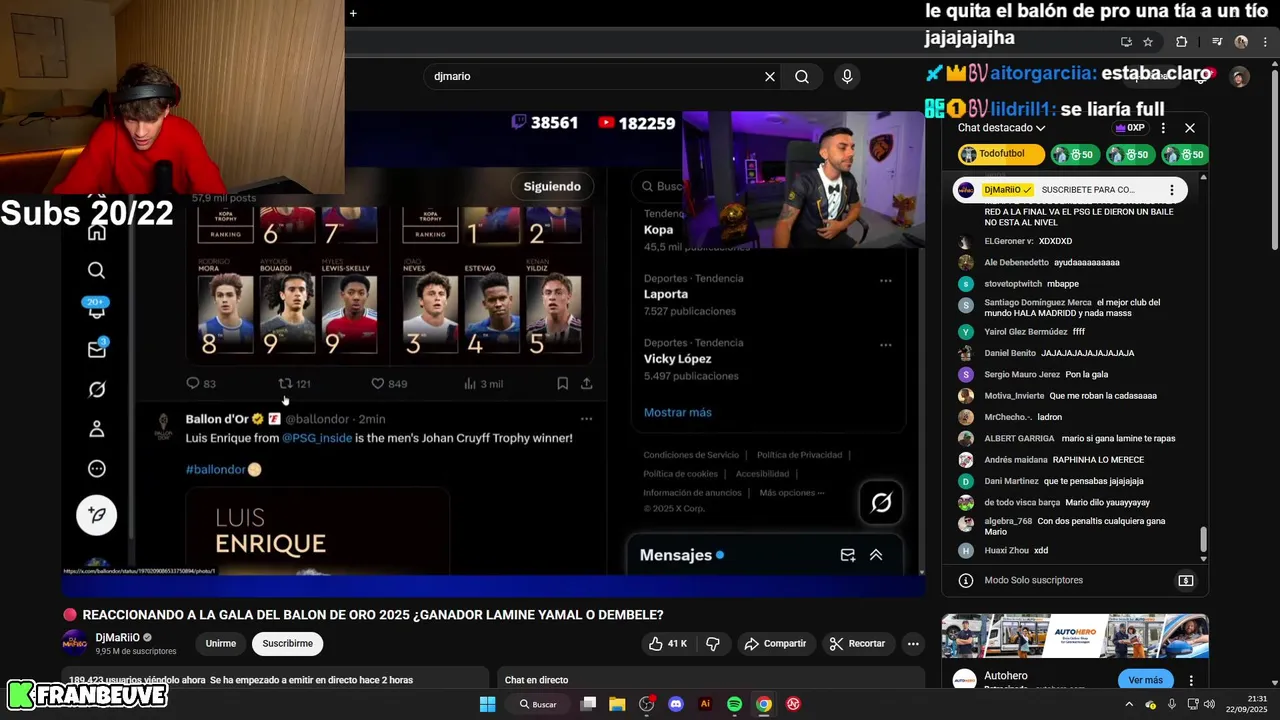Screen dimensions: 1280x720
Task: Start voice search with the microphone icon
Action: coord(847,76)
